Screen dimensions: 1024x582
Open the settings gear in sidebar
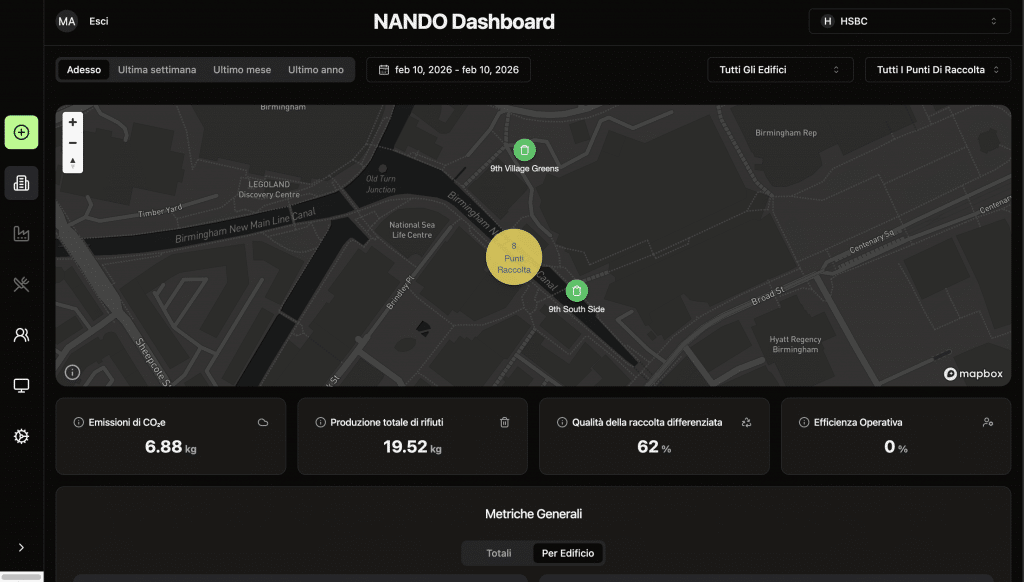click(x=21, y=436)
